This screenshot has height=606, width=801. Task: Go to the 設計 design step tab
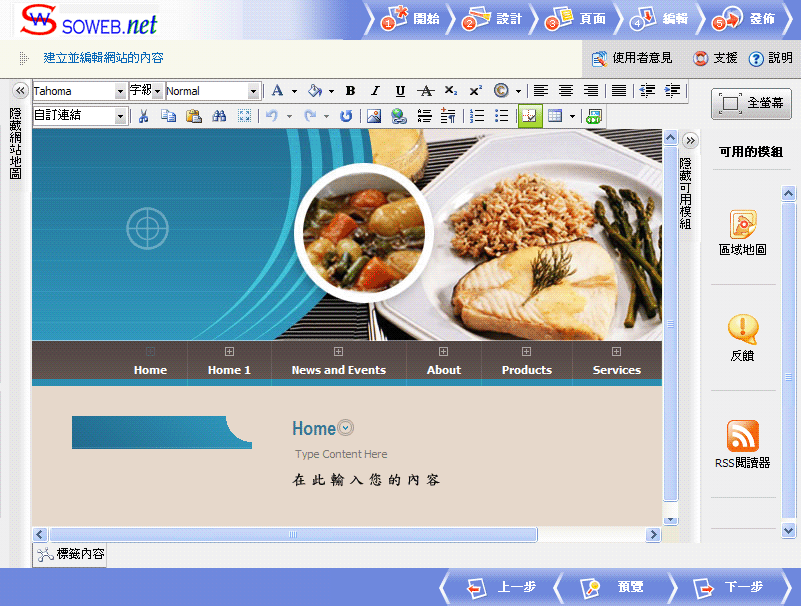[495, 19]
